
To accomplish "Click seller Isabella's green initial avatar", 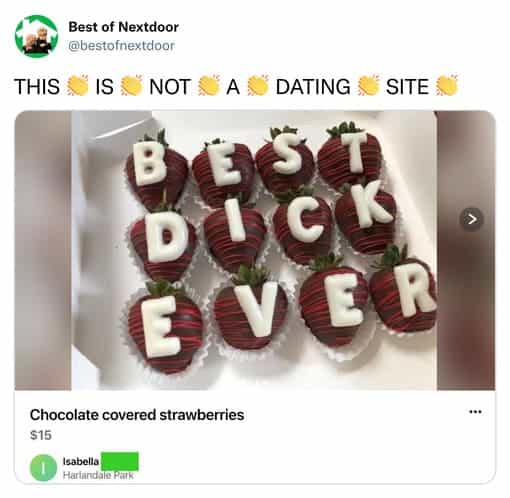I will tap(43, 467).
